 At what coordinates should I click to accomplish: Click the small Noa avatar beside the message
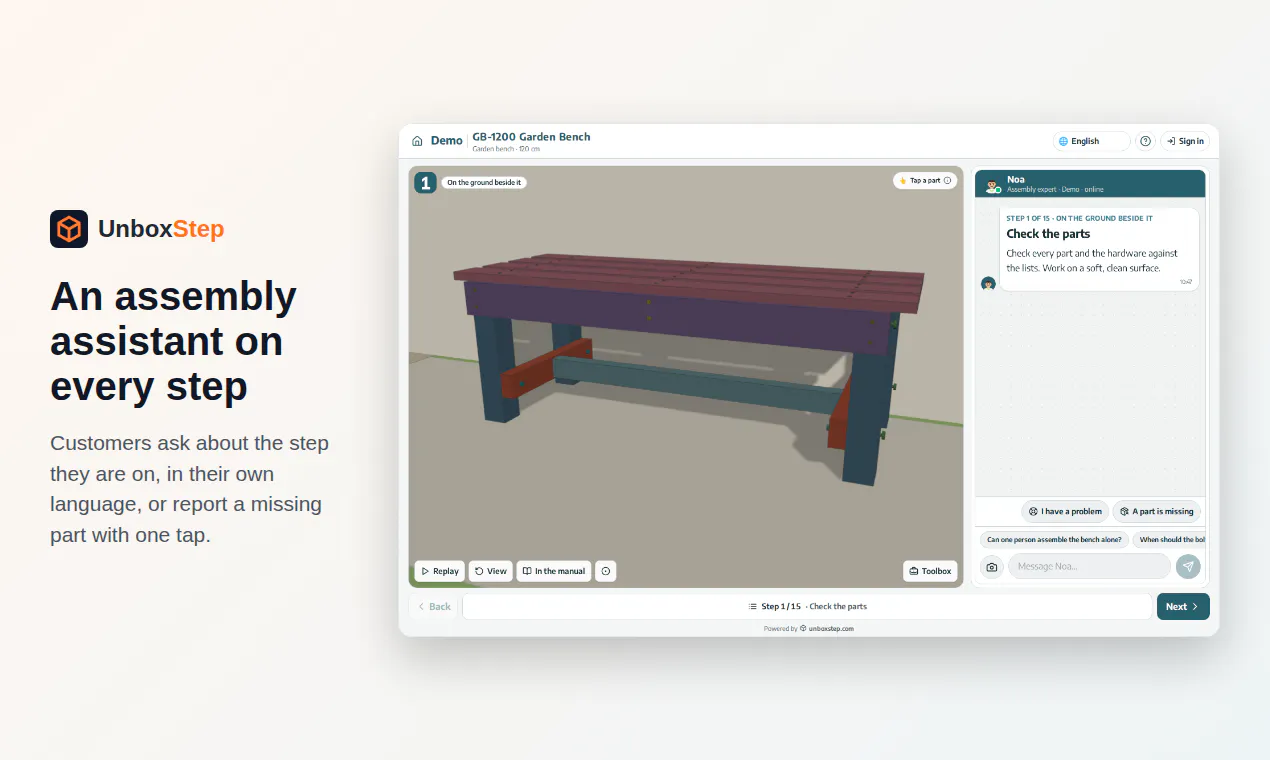[x=988, y=283]
